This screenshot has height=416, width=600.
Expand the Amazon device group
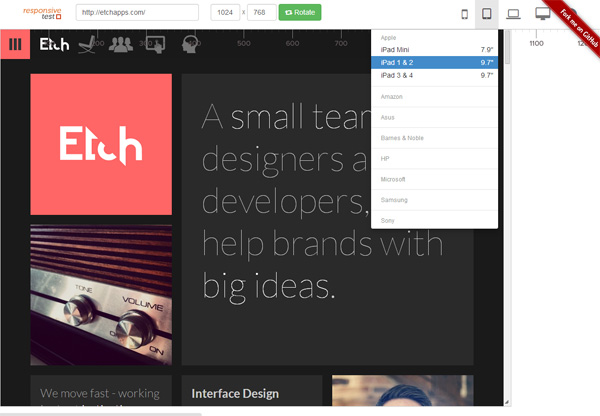434,97
